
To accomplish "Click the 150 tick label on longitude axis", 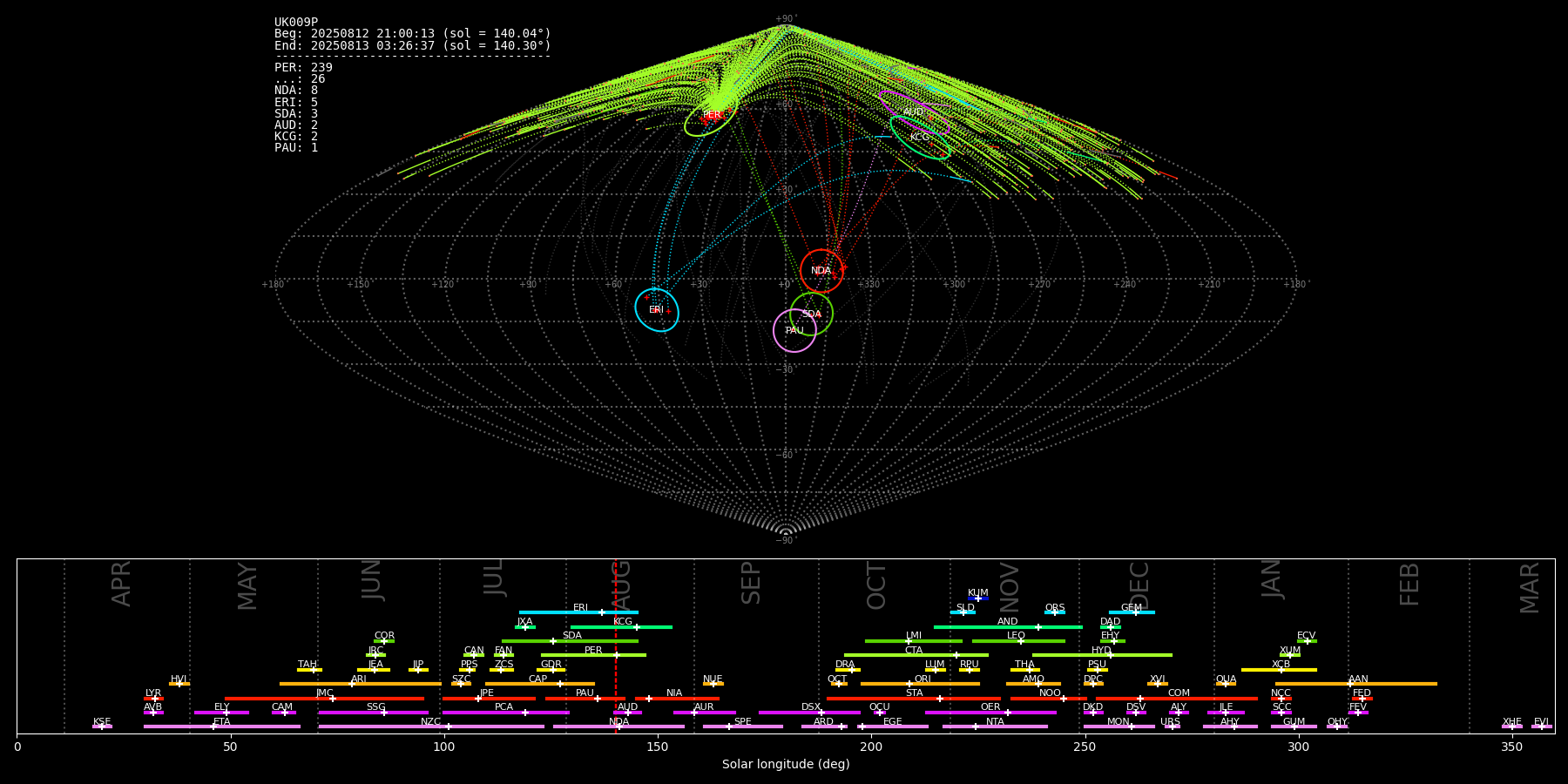I will coord(658,747).
